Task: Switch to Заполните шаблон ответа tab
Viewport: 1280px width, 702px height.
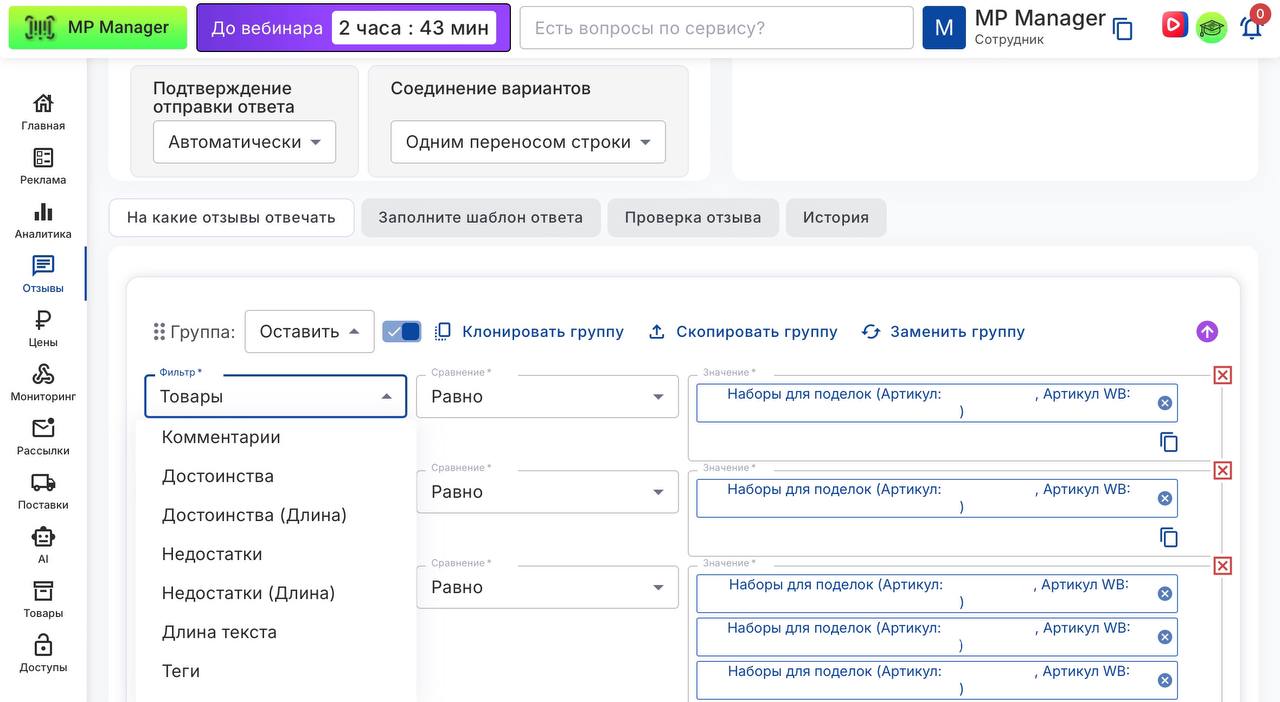Action: coord(480,217)
